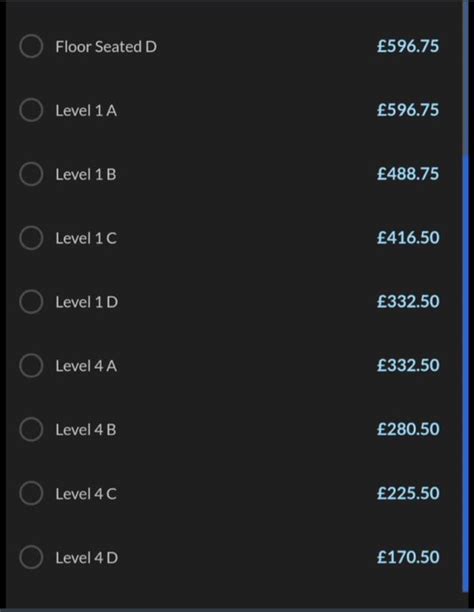Select the Level 1 D radio button
The image size is (474, 612).
pyautogui.click(x=31, y=302)
